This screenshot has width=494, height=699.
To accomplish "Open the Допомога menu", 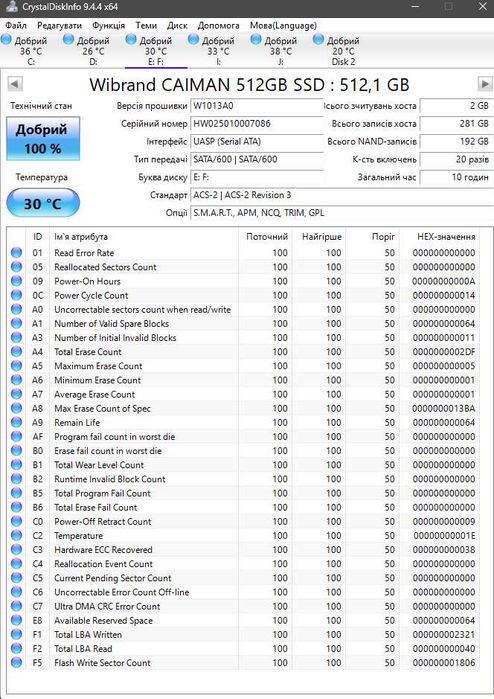I will tap(218, 25).
